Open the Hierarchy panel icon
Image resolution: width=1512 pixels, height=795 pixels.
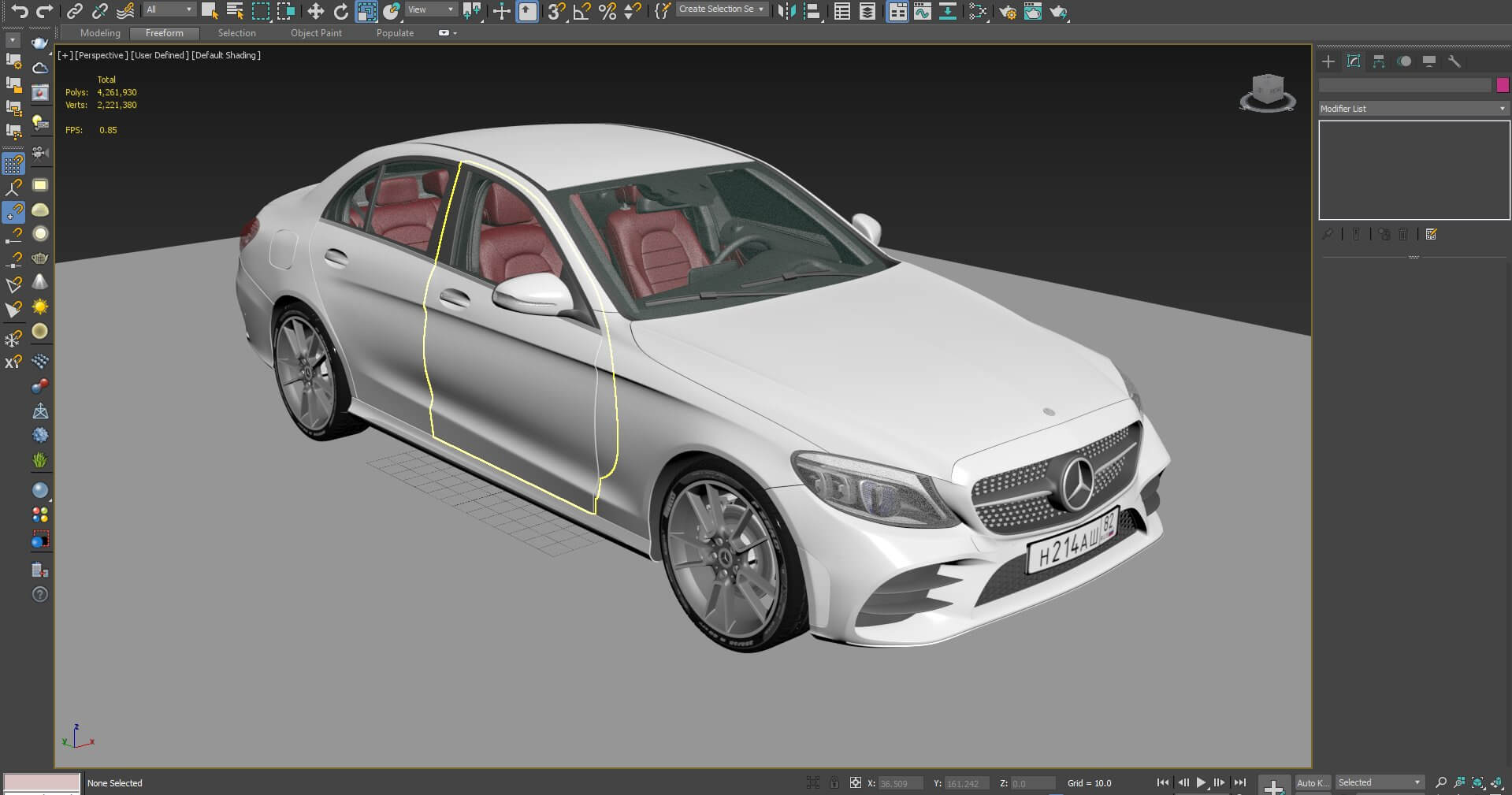1379,61
